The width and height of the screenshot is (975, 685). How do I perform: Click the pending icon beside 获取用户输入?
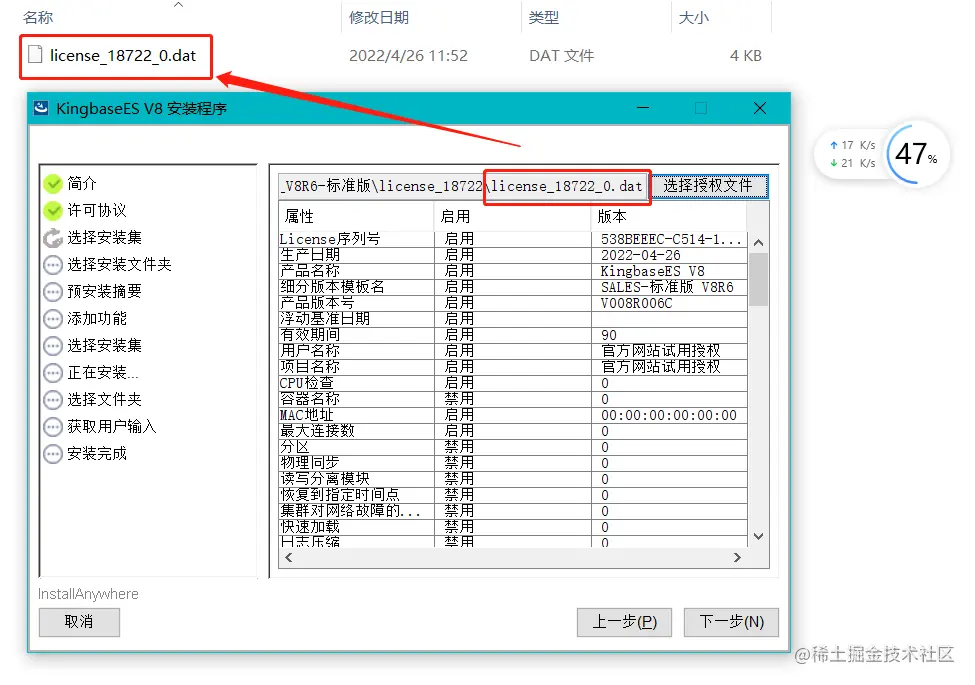coord(53,427)
